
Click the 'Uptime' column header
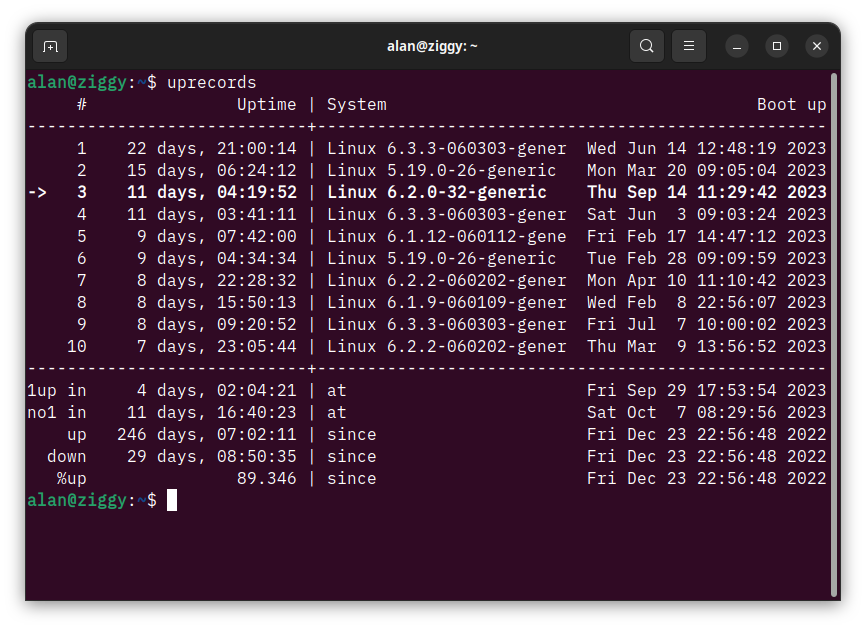click(x=266, y=104)
